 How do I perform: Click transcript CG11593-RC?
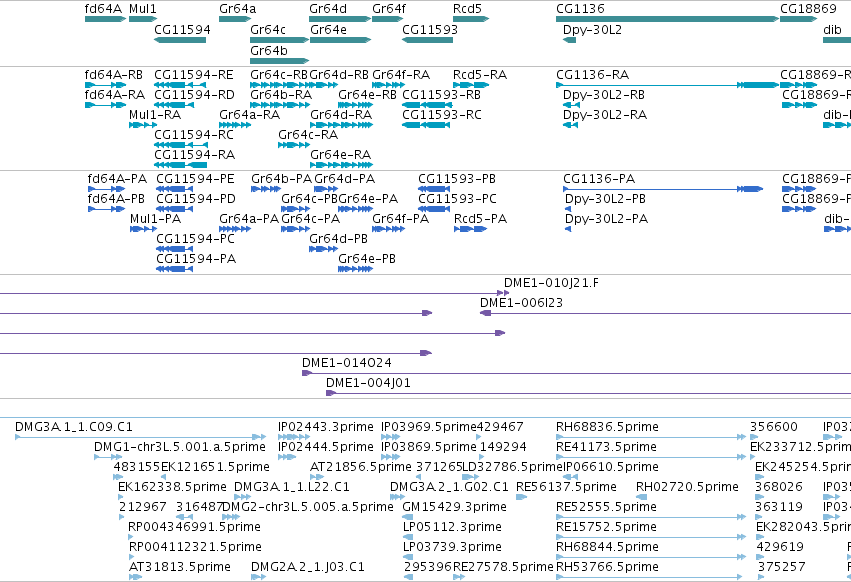tap(426, 125)
